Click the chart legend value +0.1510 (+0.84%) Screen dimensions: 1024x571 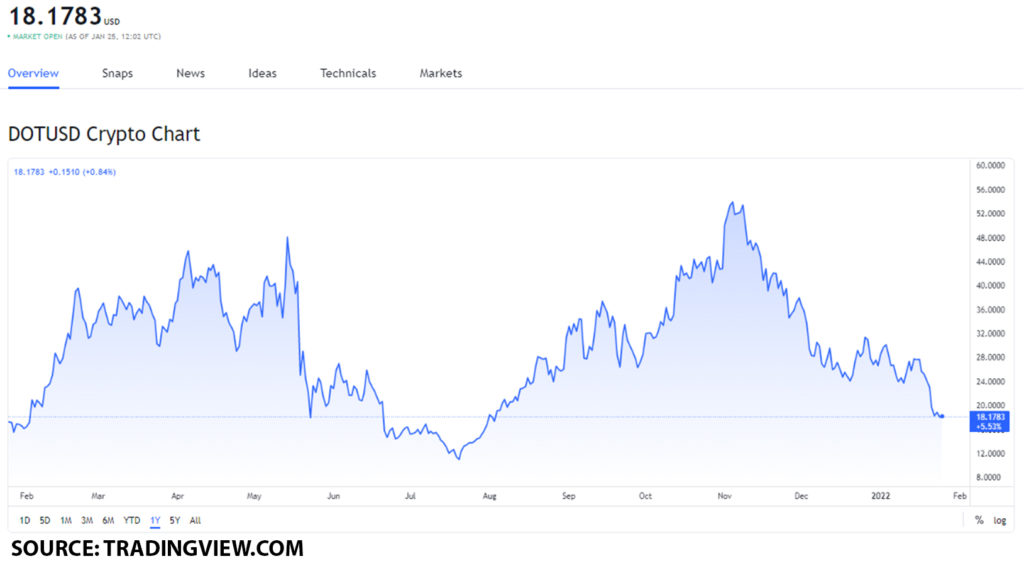tap(82, 172)
